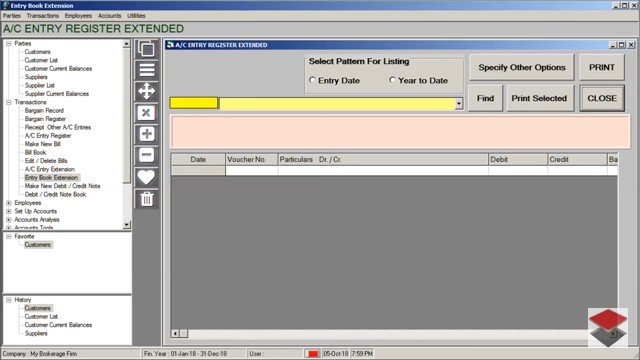Open Bill Book in the tree
The height and width of the screenshot is (360, 640).
(x=36, y=152)
